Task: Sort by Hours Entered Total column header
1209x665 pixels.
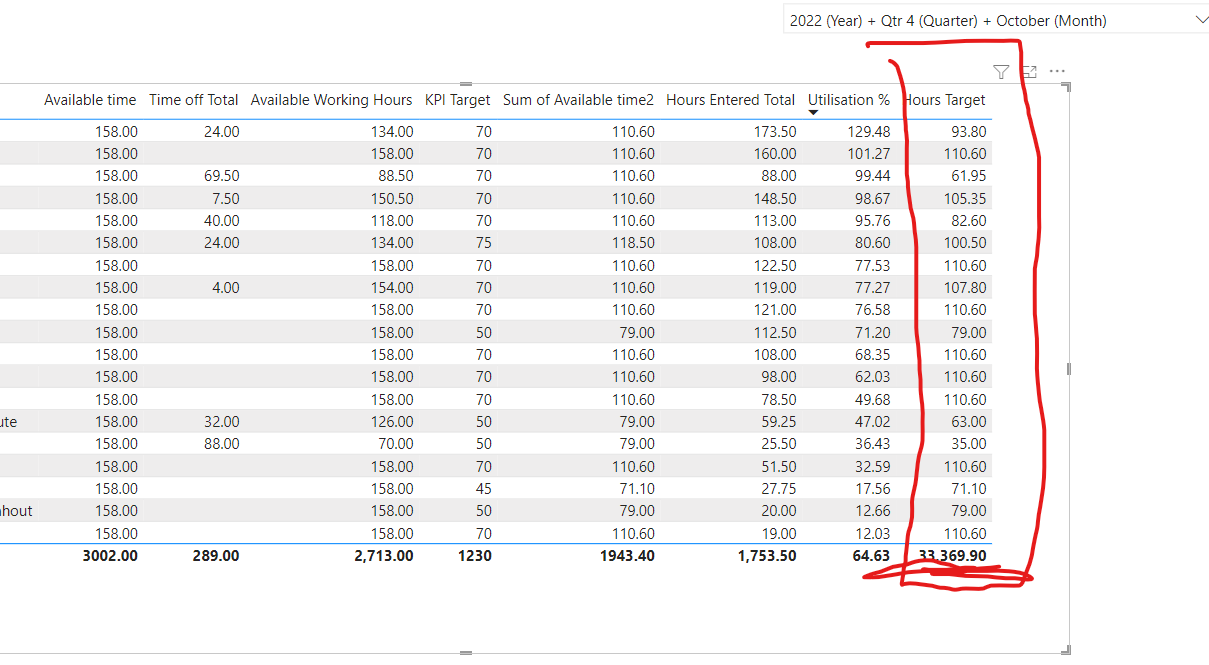Action: tap(731, 99)
